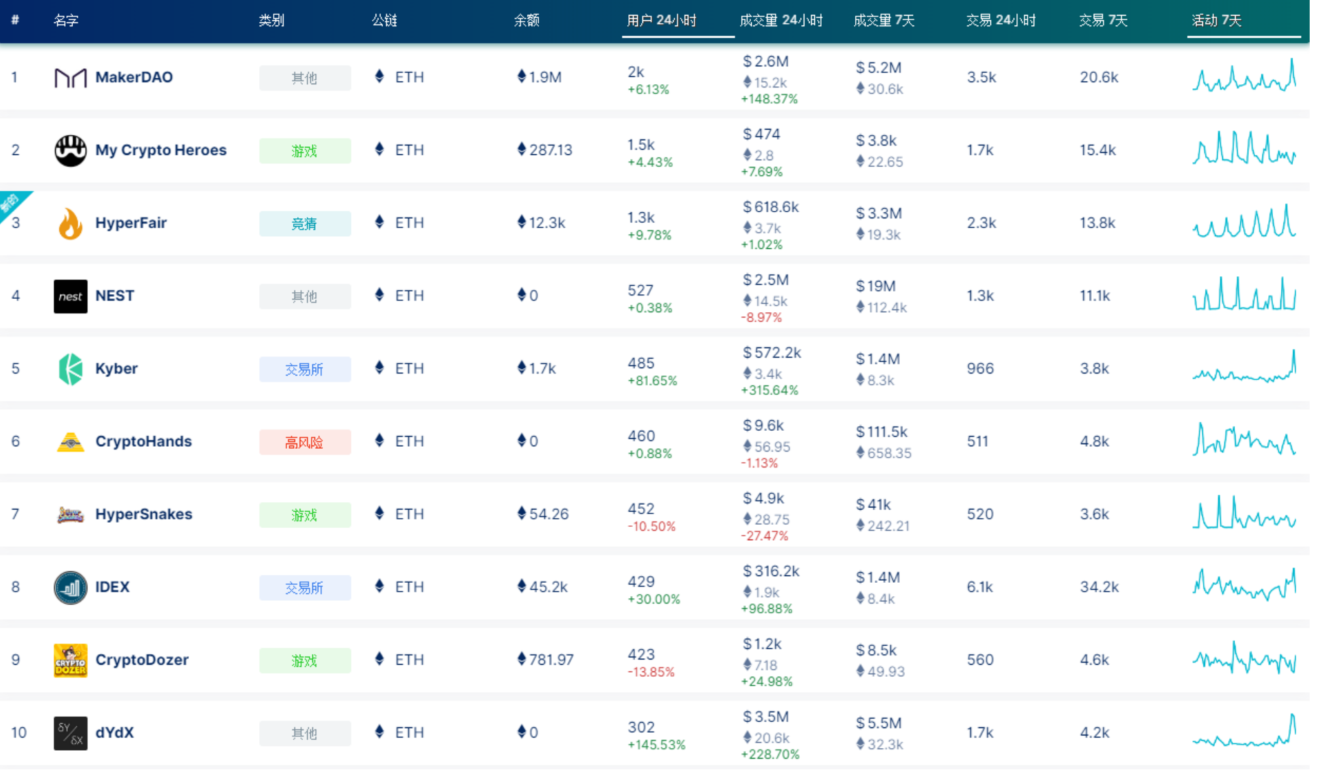Click the CryptoDozer logo icon
This screenshot has width=1317, height=771.
70,661
